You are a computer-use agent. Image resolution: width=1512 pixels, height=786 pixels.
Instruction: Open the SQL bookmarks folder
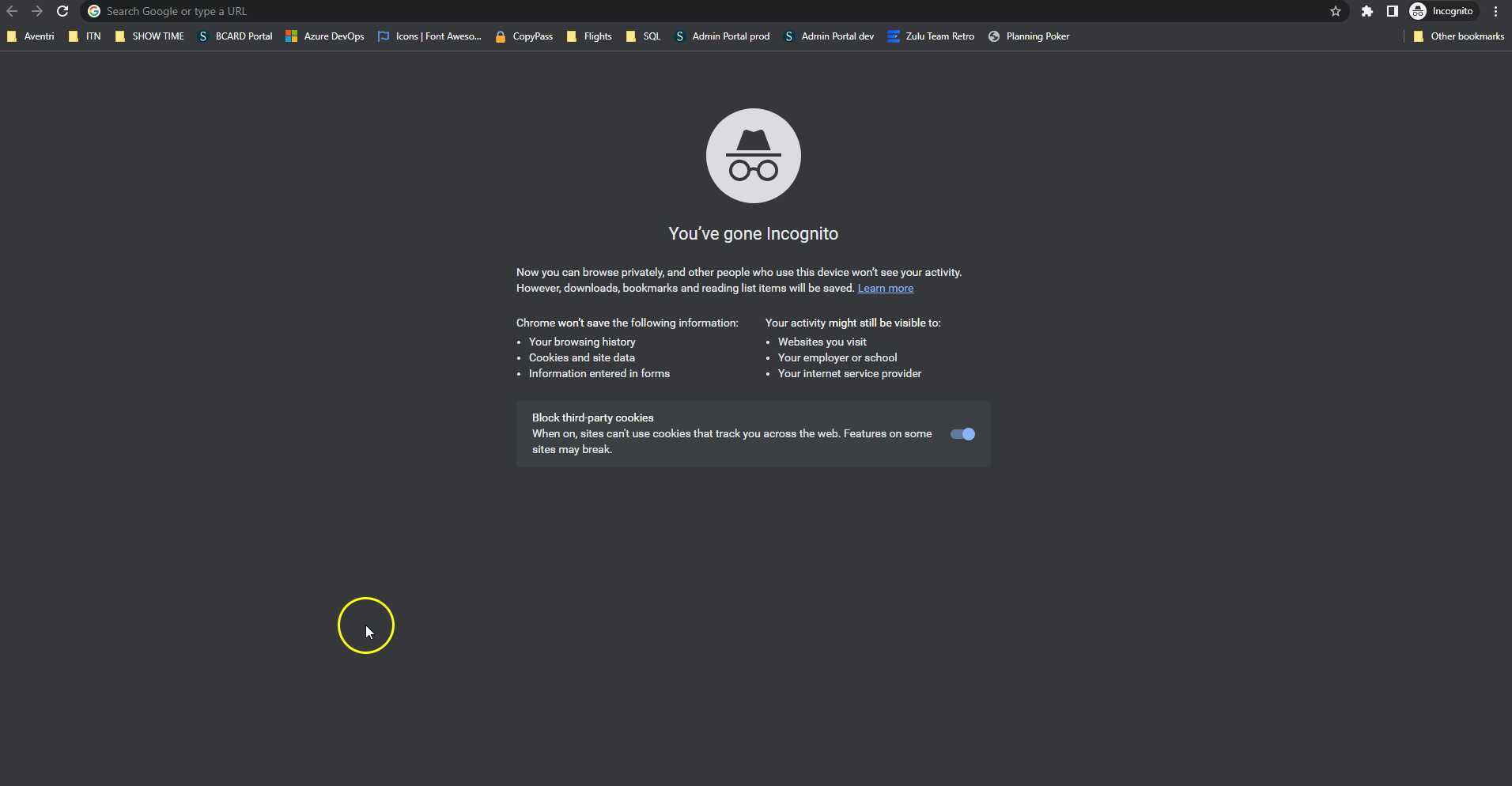click(651, 36)
